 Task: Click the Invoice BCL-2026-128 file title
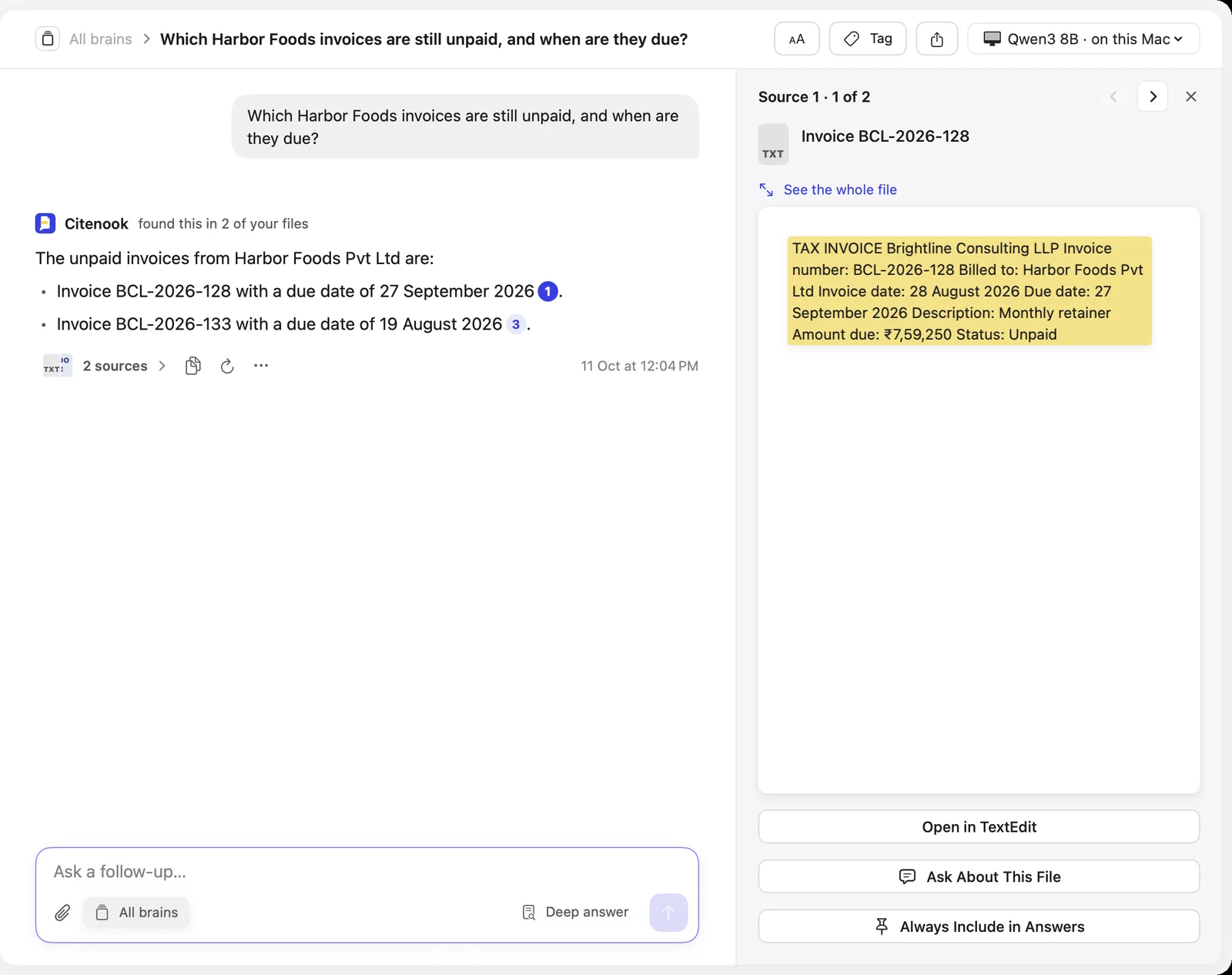885,136
